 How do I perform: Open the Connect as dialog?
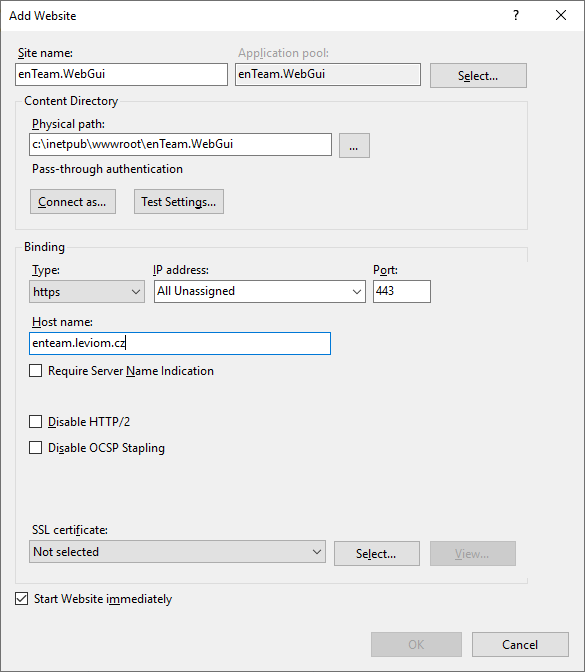tap(73, 201)
